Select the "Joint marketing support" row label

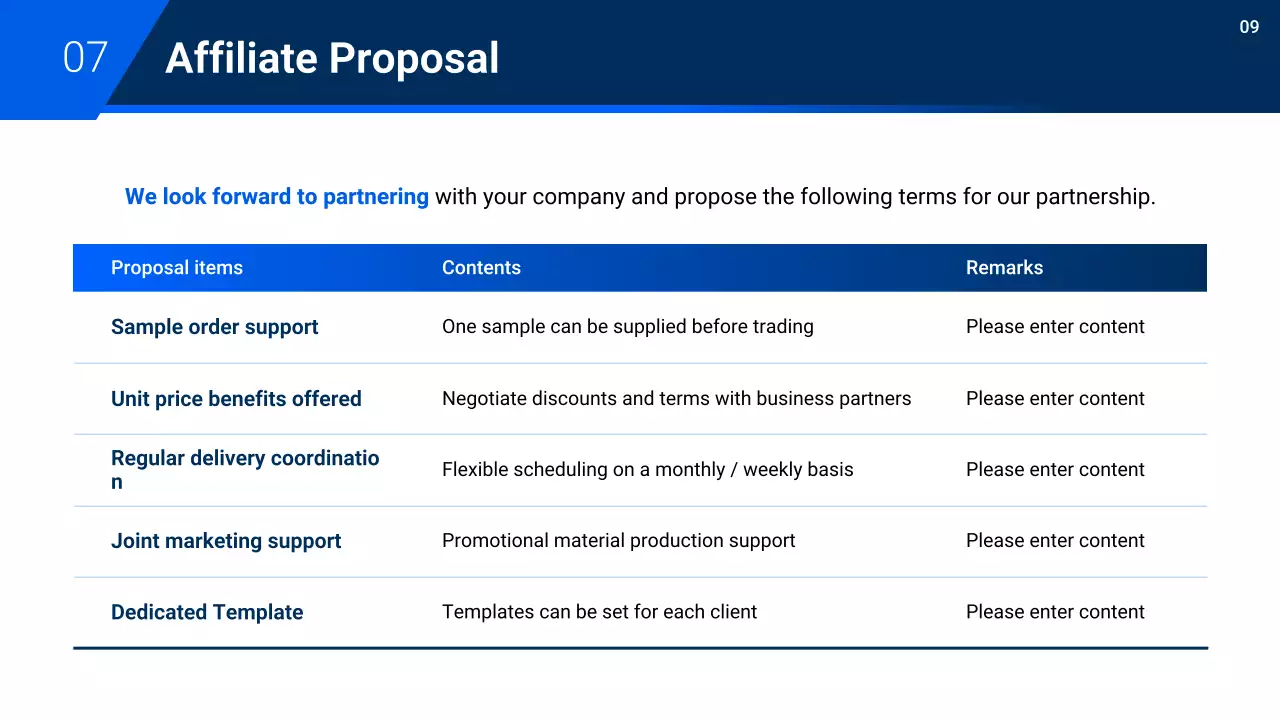[x=226, y=541]
